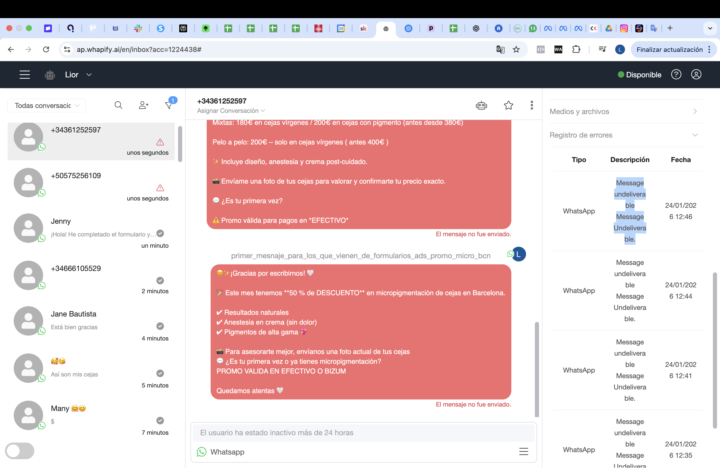
Task: Click checkmark status on Many row
Action: pos(160,420)
